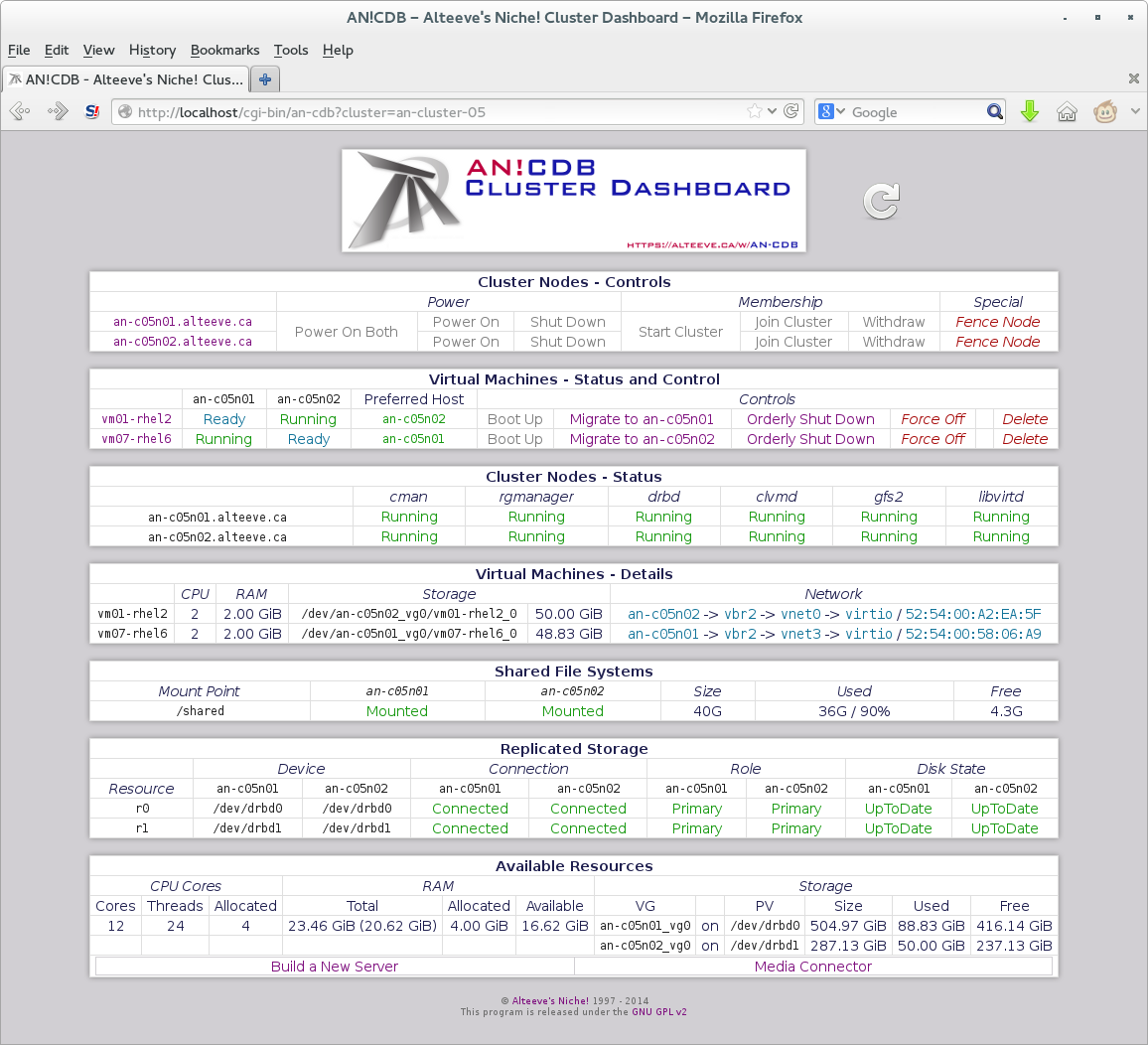Force Off the vm01-rhel2 server

coord(933,419)
